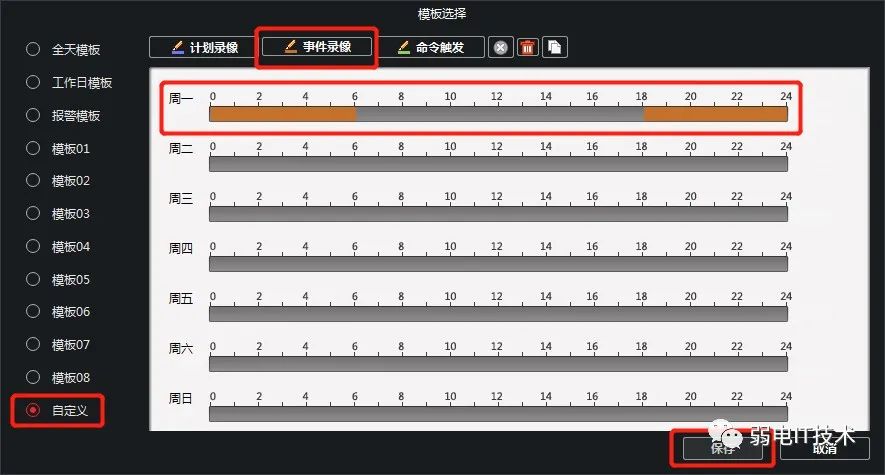Click the delete selected period X icon
This screenshot has height=475, width=885.
[500, 47]
